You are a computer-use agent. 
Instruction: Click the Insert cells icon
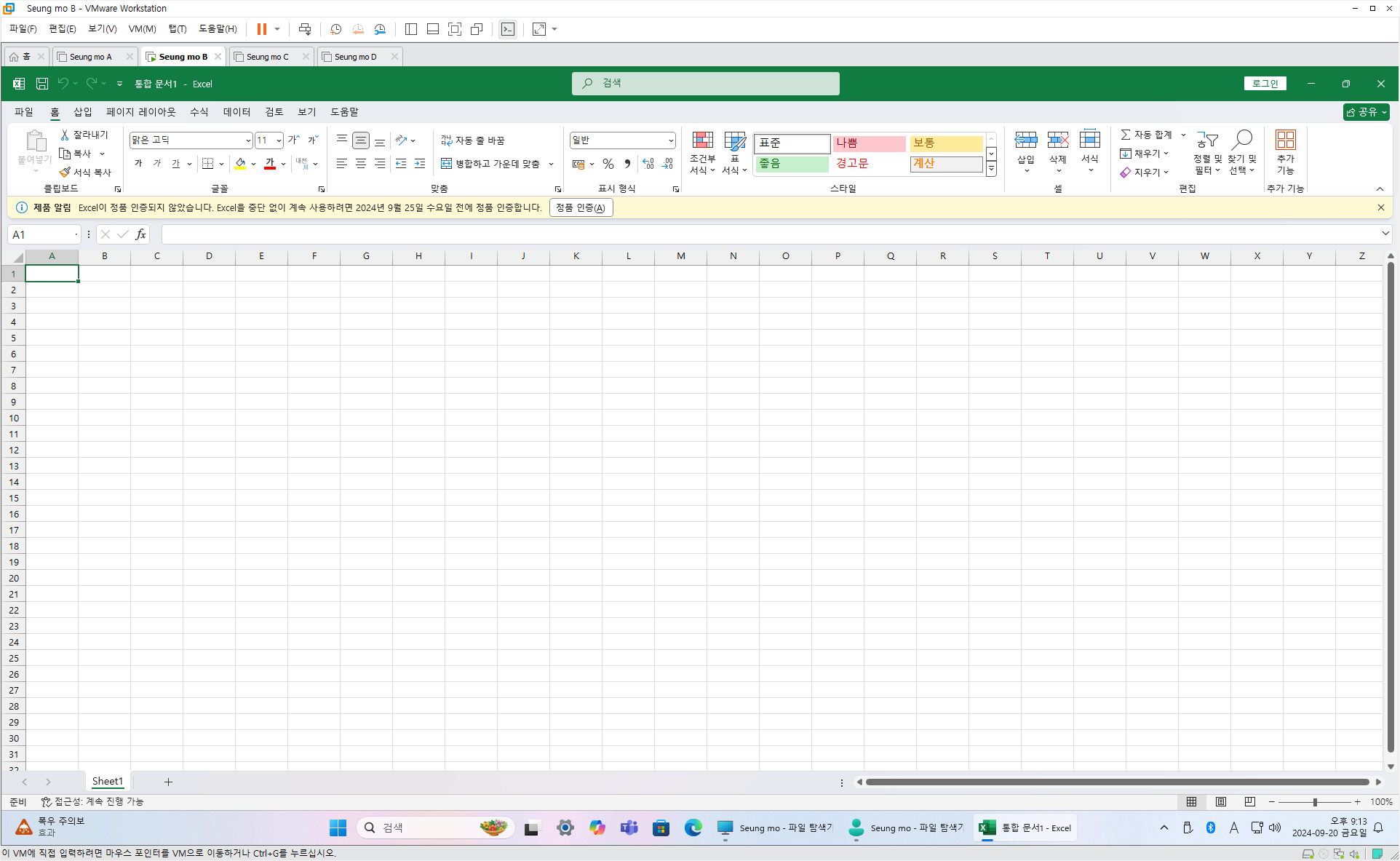click(1026, 140)
